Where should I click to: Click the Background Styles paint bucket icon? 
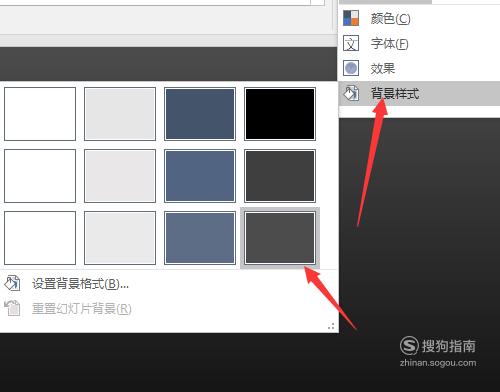coord(351,93)
